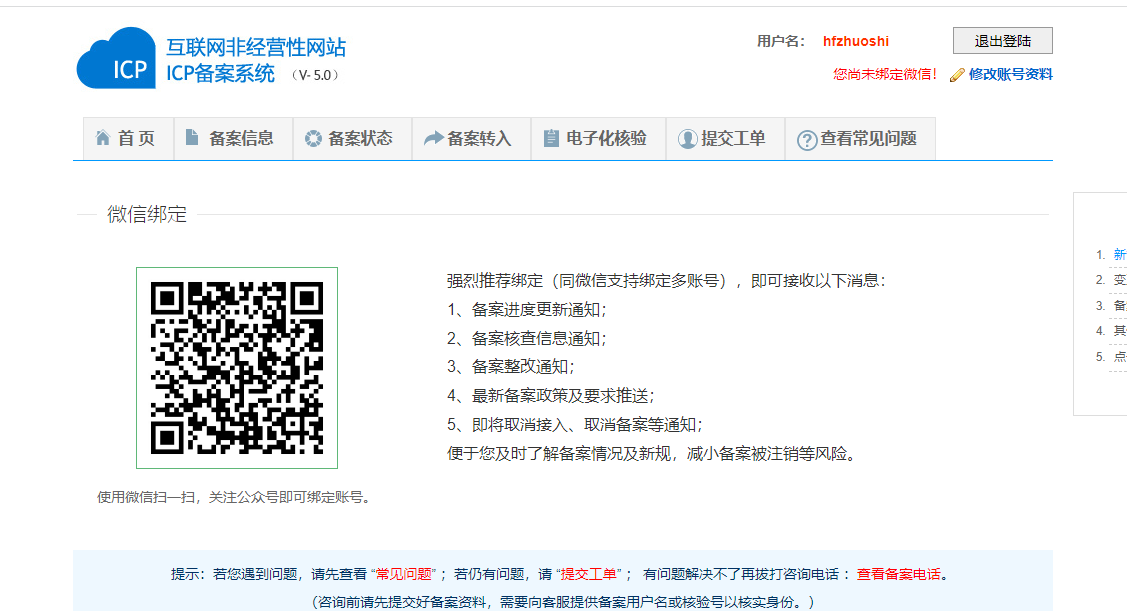1127x611 pixels.
Task: Click the 咨询前请先提交好备案资料 note
Action: (563, 602)
